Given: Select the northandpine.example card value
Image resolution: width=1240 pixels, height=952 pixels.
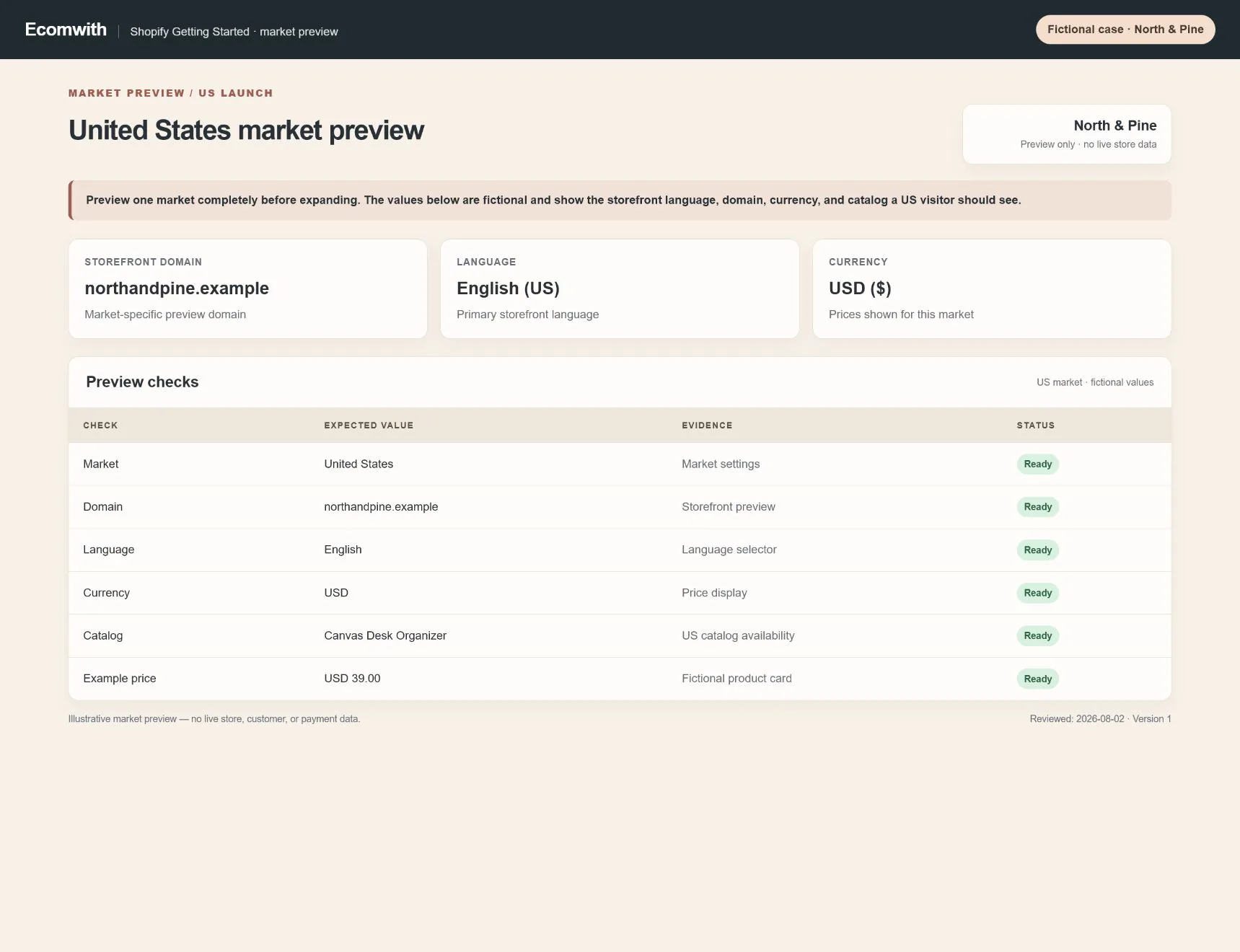Looking at the screenshot, I should (177, 288).
